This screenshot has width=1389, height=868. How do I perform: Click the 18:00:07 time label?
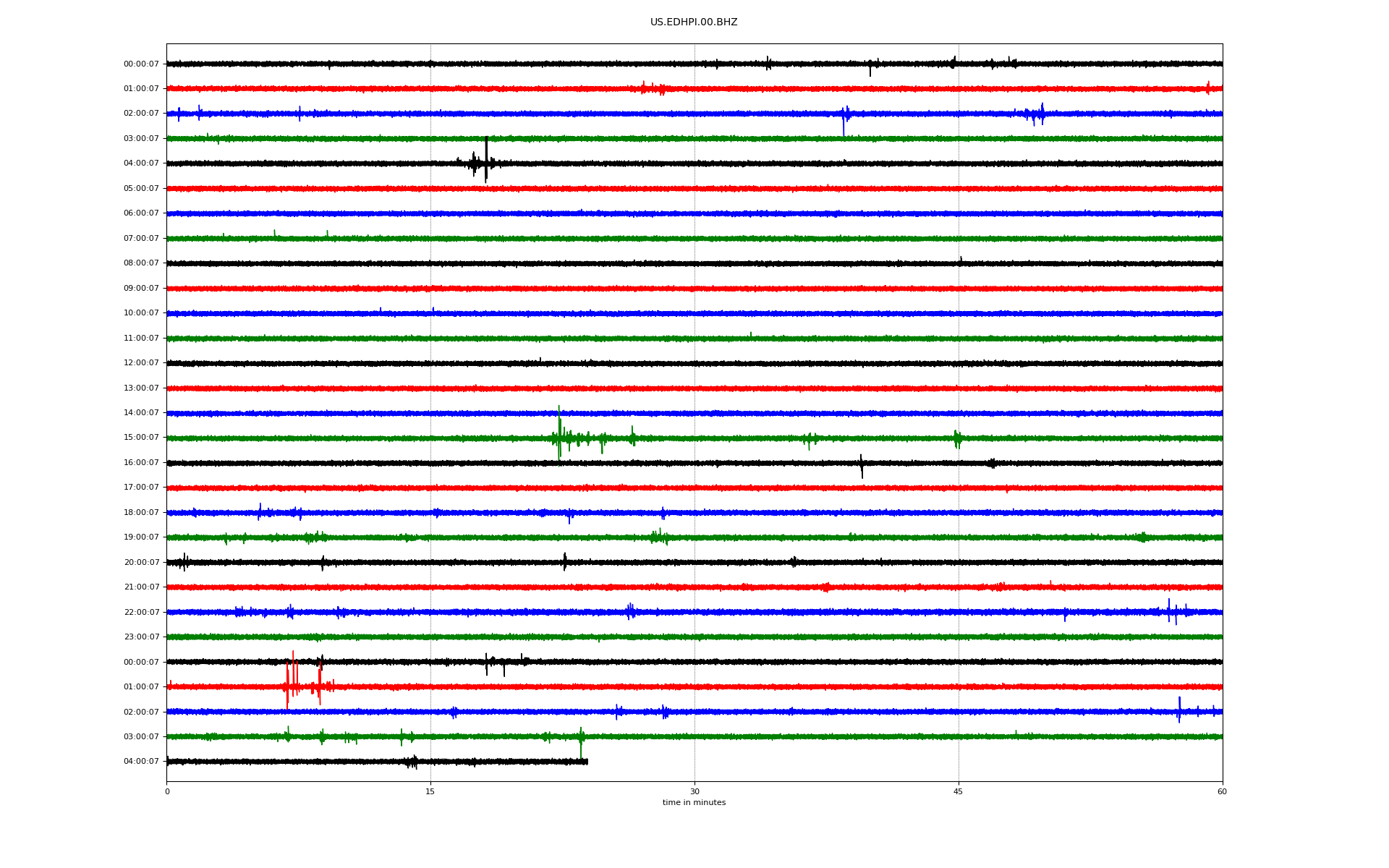coord(141,513)
